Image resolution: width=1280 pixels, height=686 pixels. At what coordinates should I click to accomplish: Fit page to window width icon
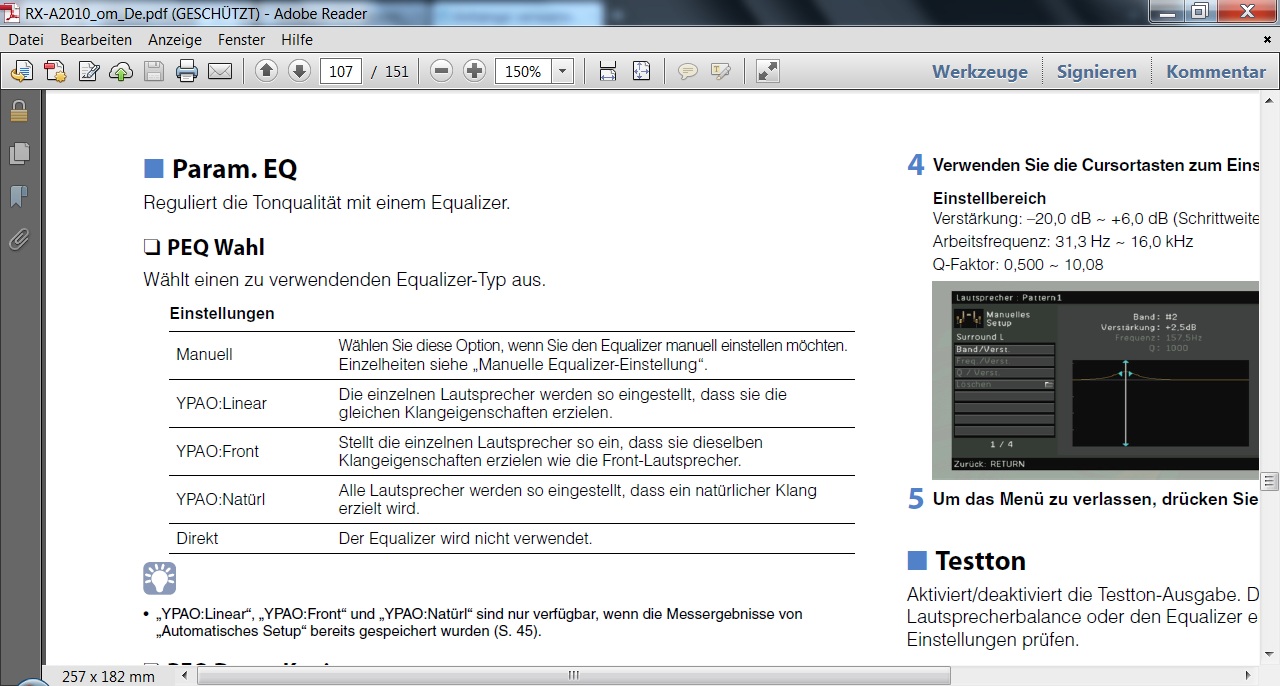click(608, 71)
